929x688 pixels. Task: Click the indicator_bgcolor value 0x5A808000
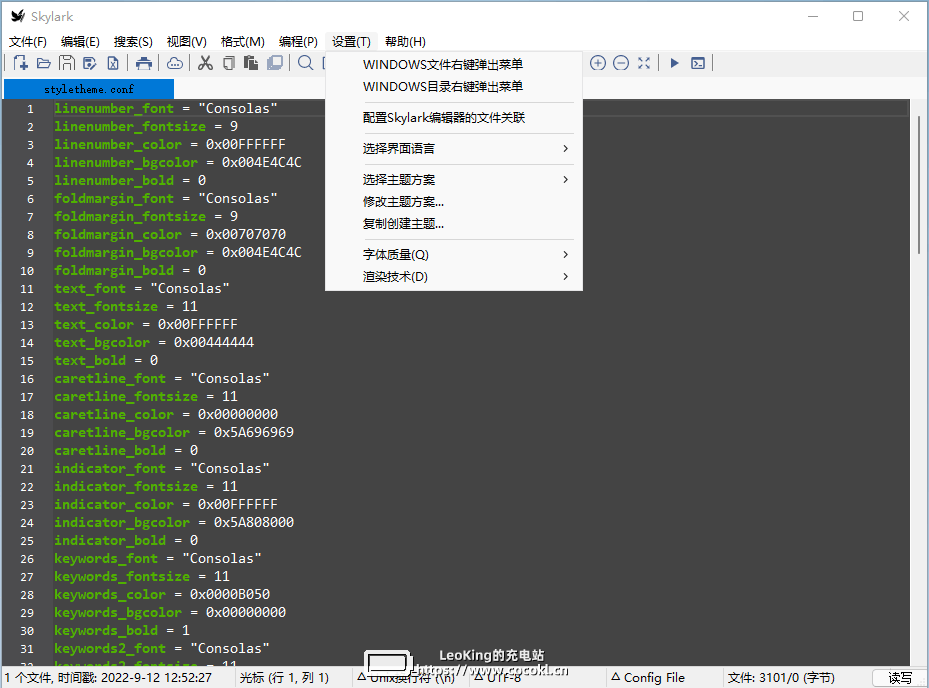click(x=254, y=522)
